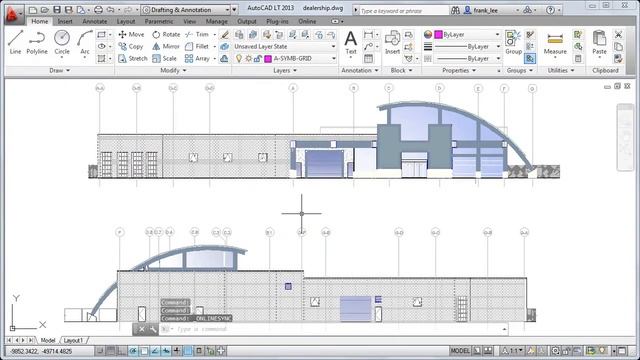Viewport: 640px width, 360px height.
Task: Open the AutoCAD application menu button
Action: [x=14, y=14]
